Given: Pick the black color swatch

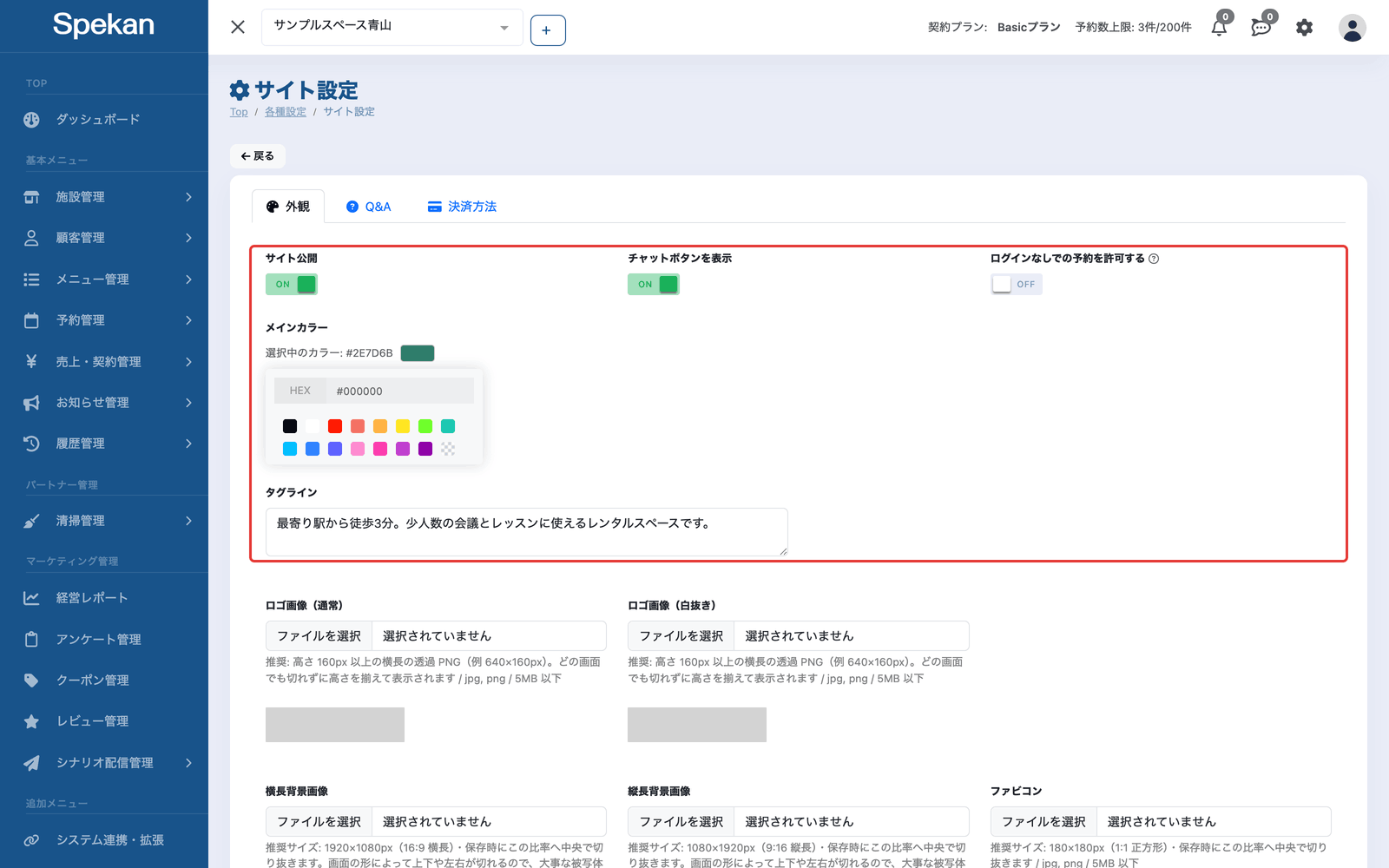Looking at the screenshot, I should (290, 426).
